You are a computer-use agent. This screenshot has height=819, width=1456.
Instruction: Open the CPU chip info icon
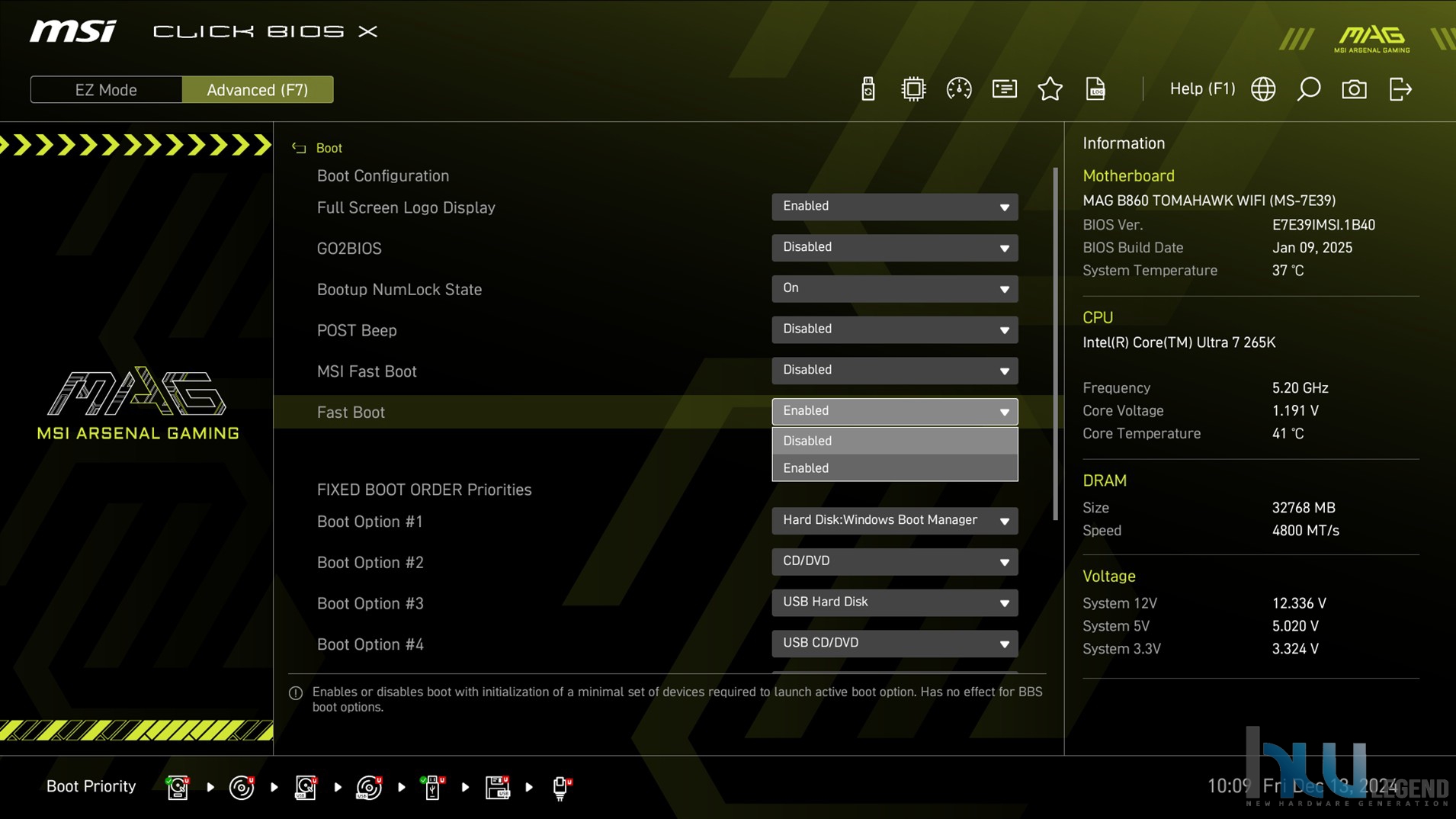pyautogui.click(x=913, y=89)
